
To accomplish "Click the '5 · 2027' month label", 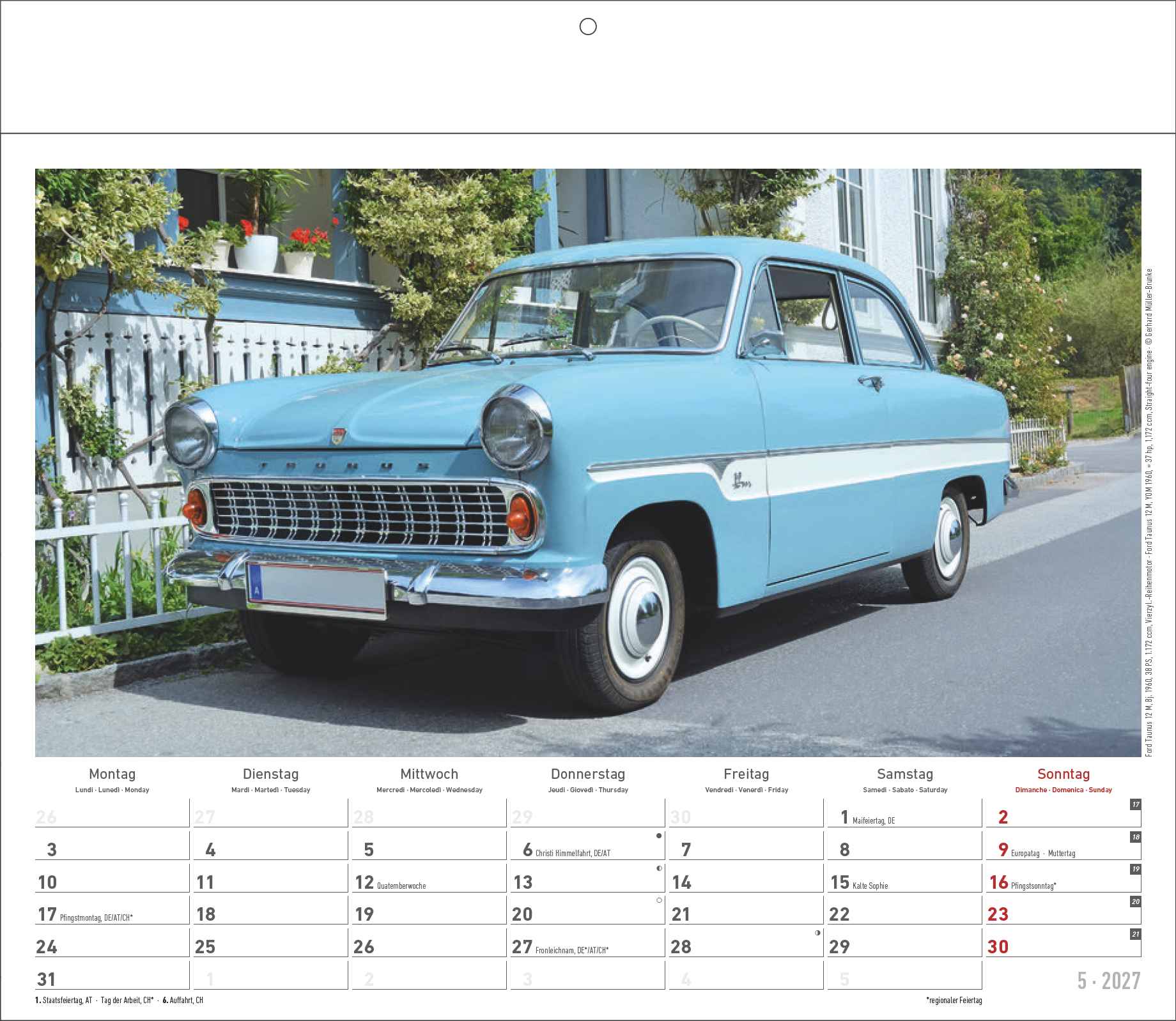I will [x=1108, y=981].
